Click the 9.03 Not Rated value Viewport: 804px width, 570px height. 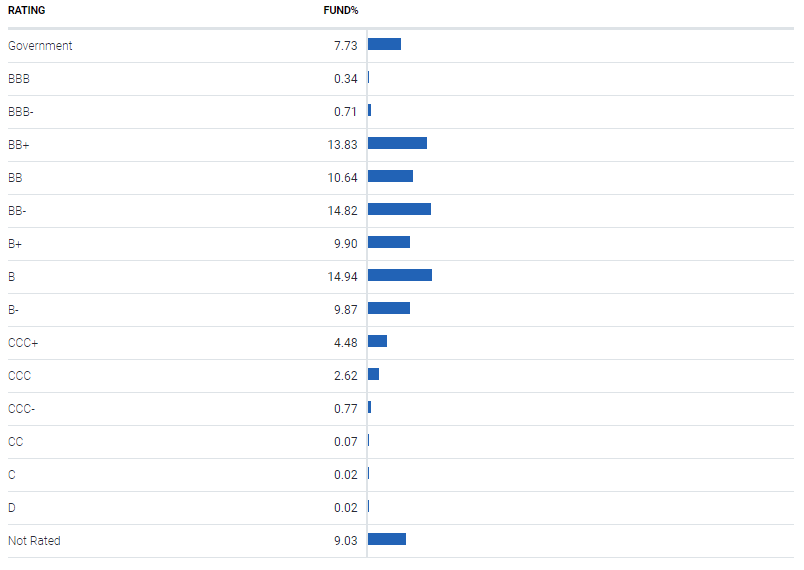click(x=346, y=541)
